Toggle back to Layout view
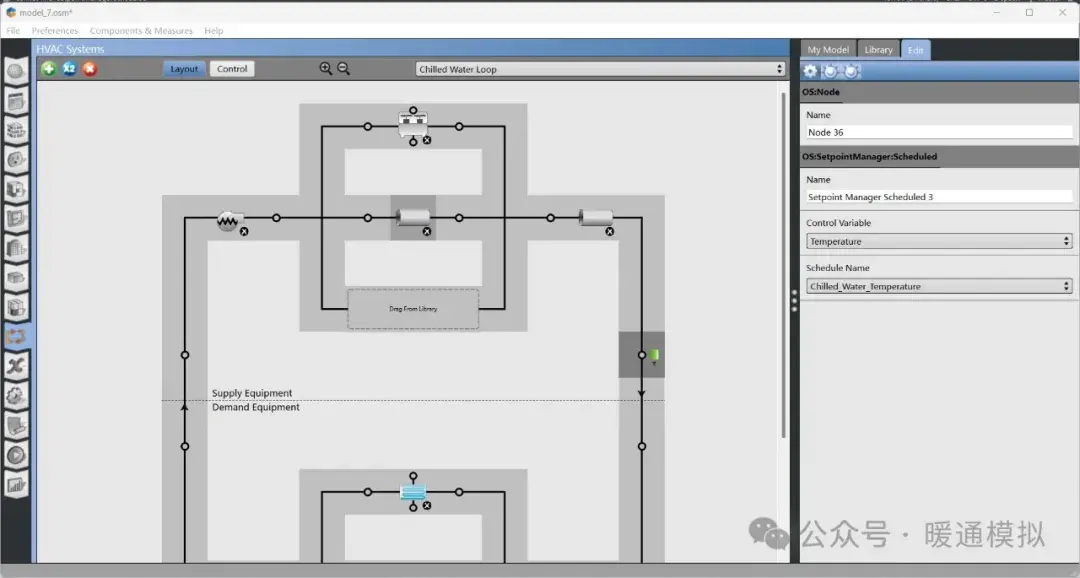This screenshot has width=1080, height=578. [184, 69]
